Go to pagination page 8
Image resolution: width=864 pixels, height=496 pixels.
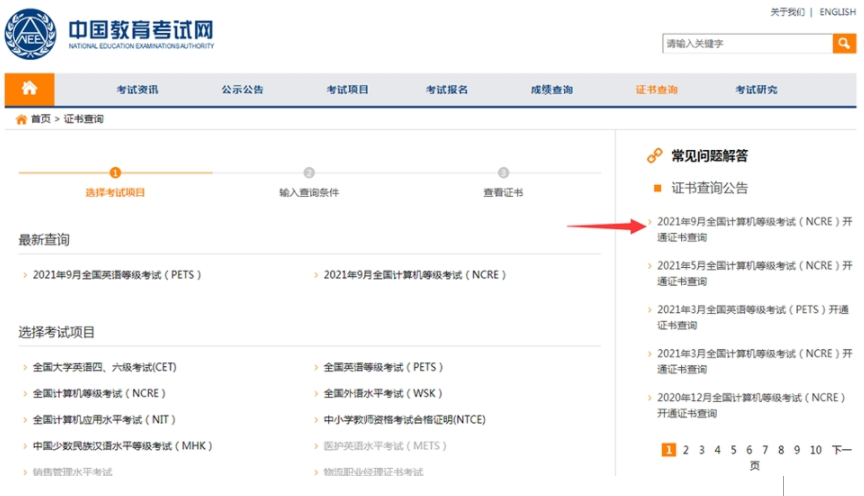[x=781, y=450]
